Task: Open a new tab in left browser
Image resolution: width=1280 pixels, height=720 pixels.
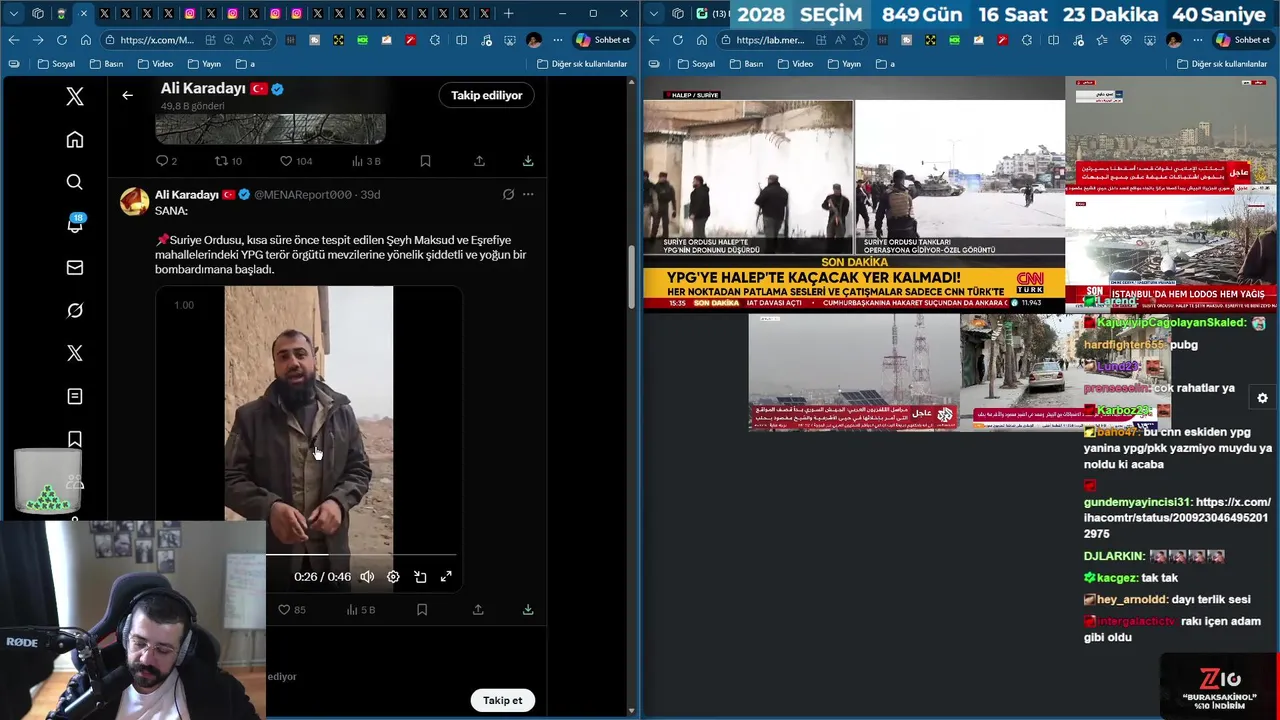Action: 508,13
